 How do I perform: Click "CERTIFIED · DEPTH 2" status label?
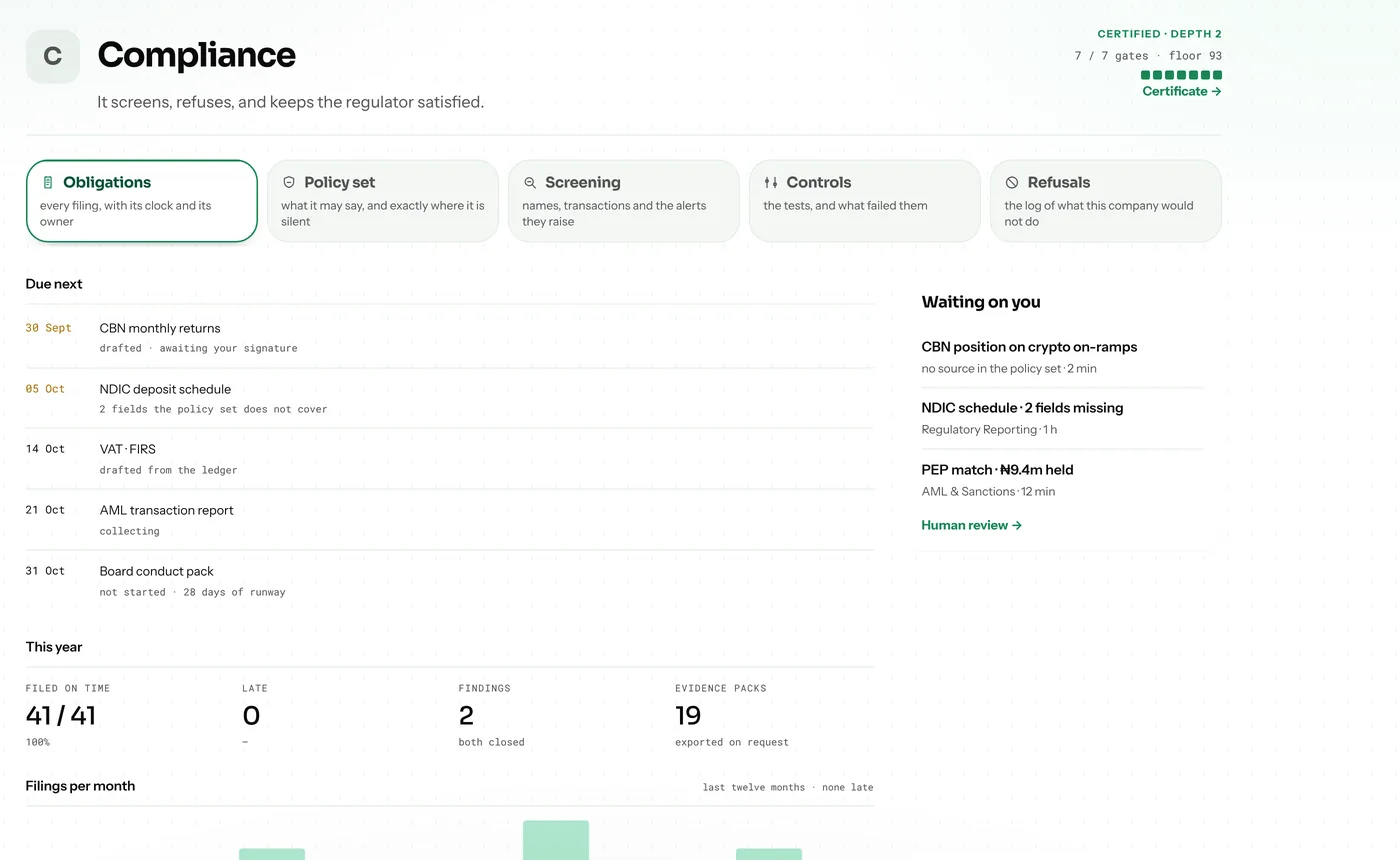point(1159,34)
